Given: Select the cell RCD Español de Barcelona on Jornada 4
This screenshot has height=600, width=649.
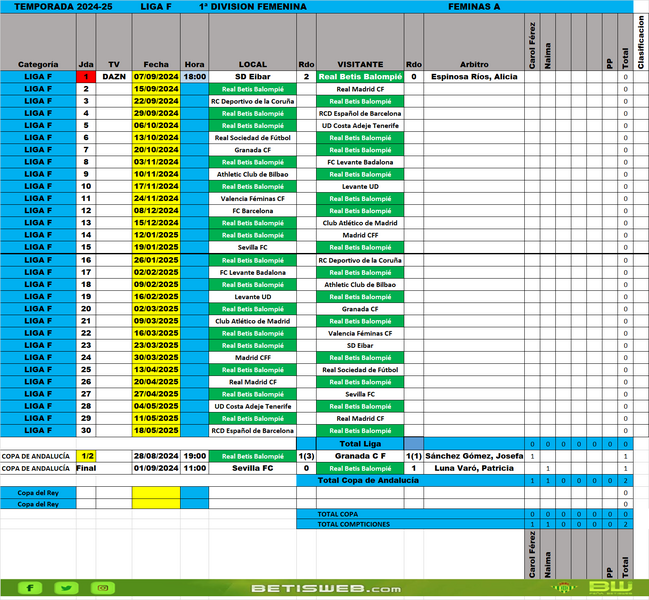Looking at the screenshot, I should pyautogui.click(x=360, y=113).
